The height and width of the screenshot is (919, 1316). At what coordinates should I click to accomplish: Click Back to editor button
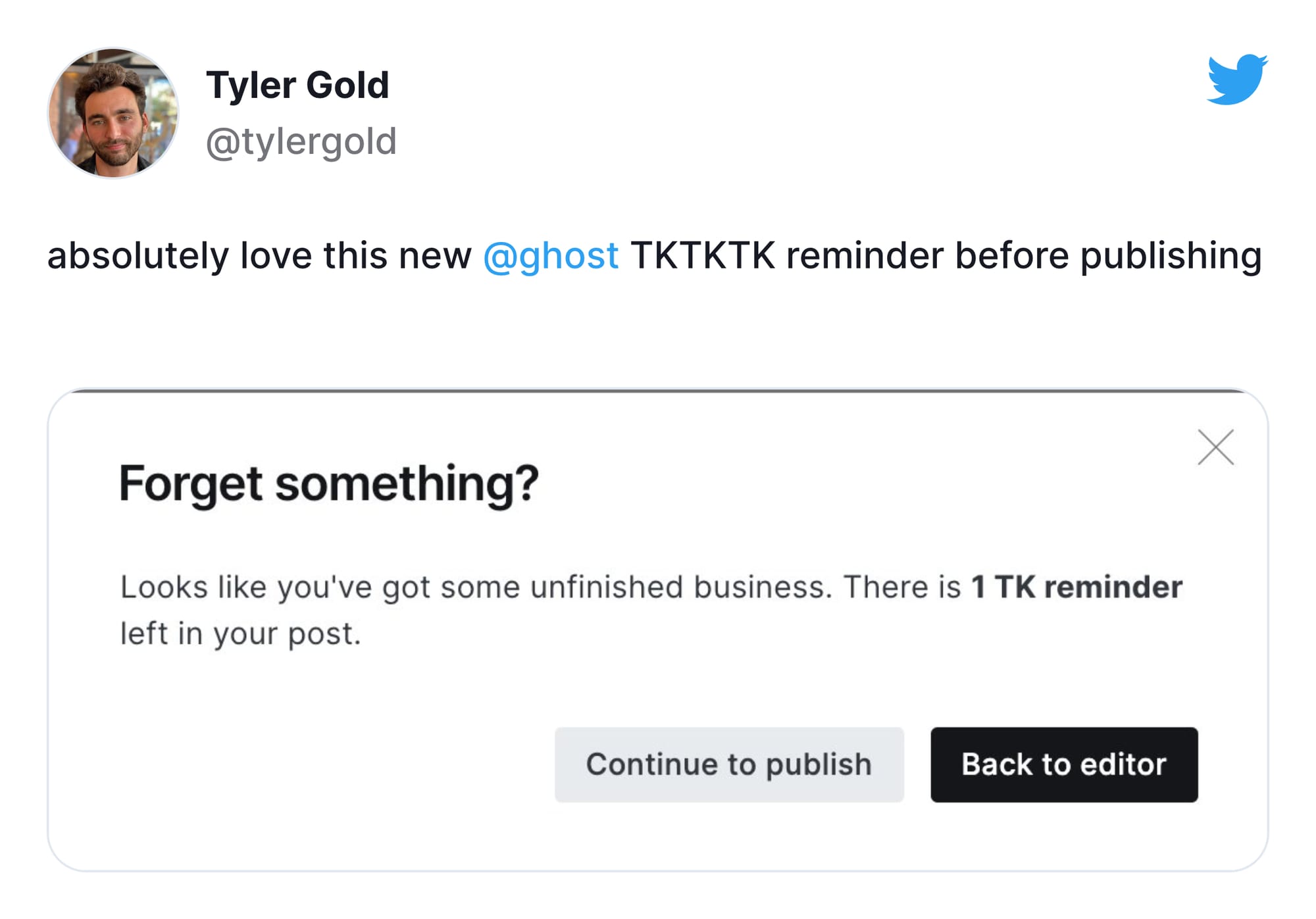coord(1064,764)
